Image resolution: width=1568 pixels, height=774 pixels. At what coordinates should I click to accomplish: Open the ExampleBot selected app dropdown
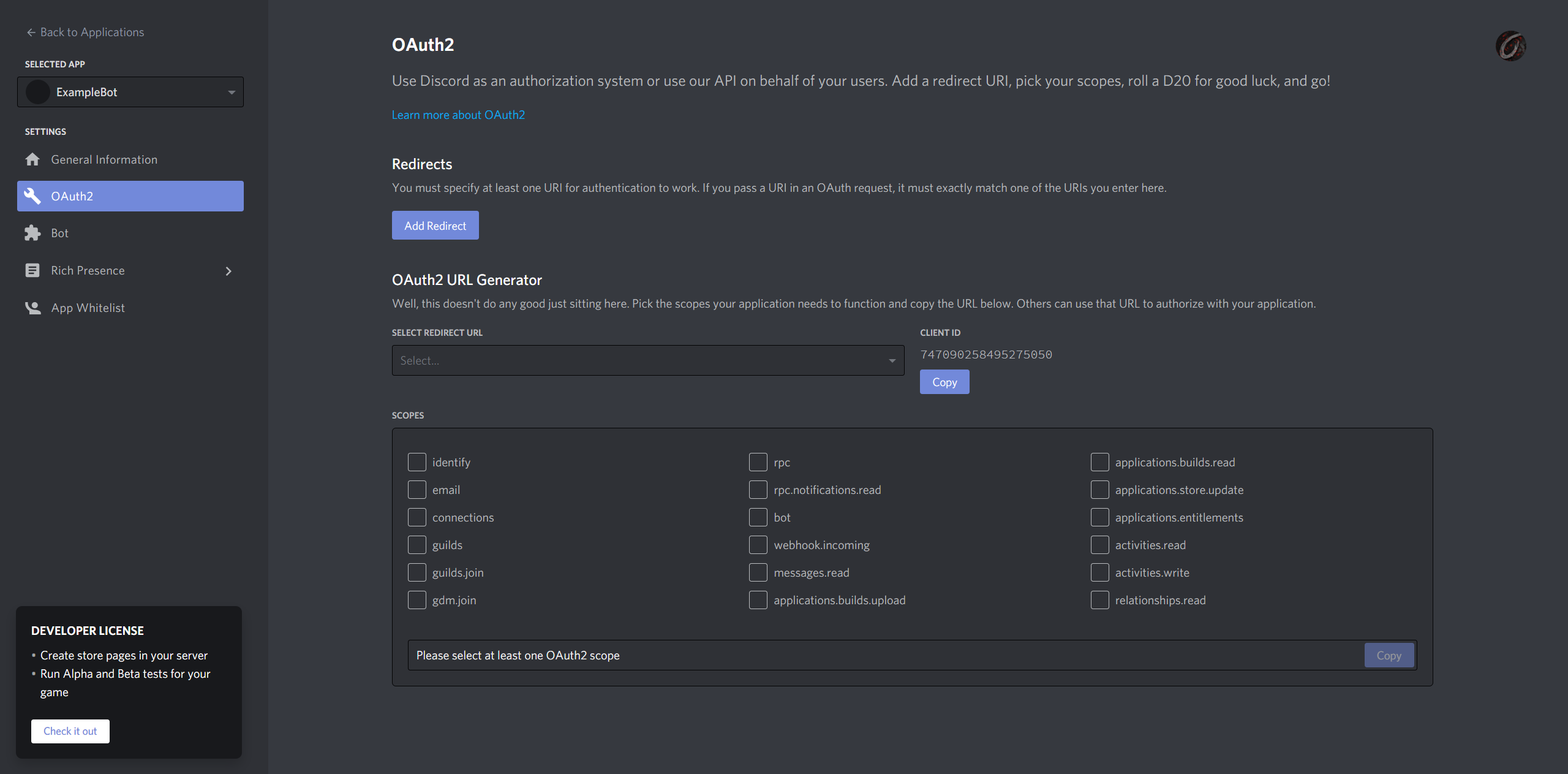tap(231, 92)
